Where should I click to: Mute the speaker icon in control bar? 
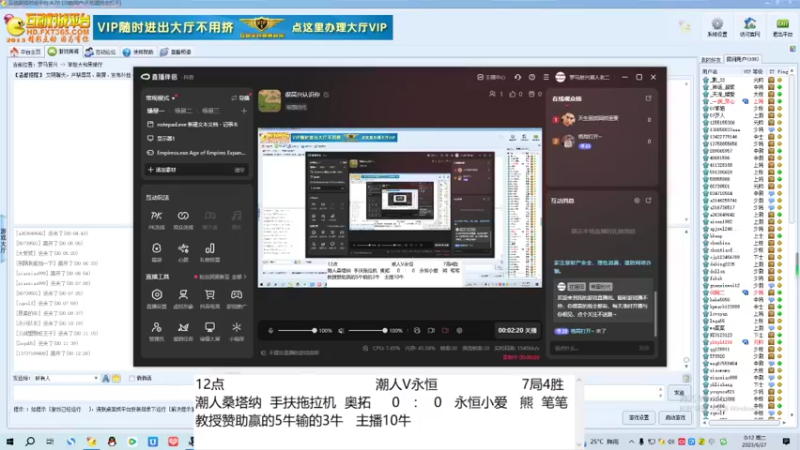(x=341, y=331)
